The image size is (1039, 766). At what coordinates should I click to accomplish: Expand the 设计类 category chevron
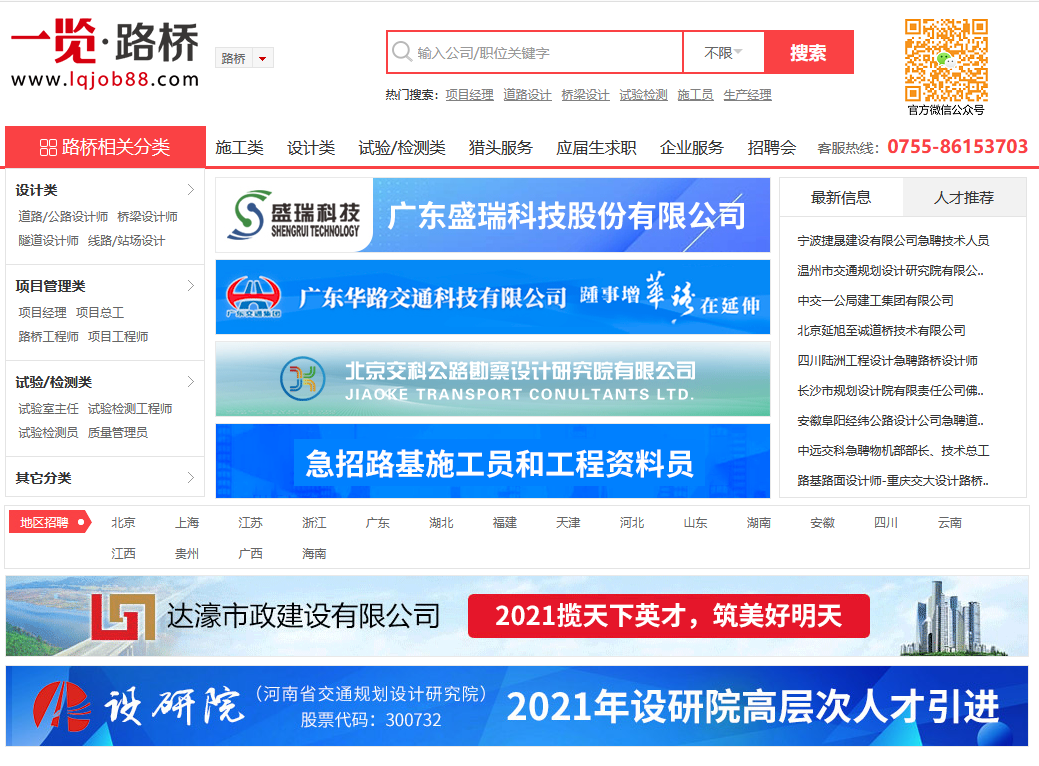point(191,190)
